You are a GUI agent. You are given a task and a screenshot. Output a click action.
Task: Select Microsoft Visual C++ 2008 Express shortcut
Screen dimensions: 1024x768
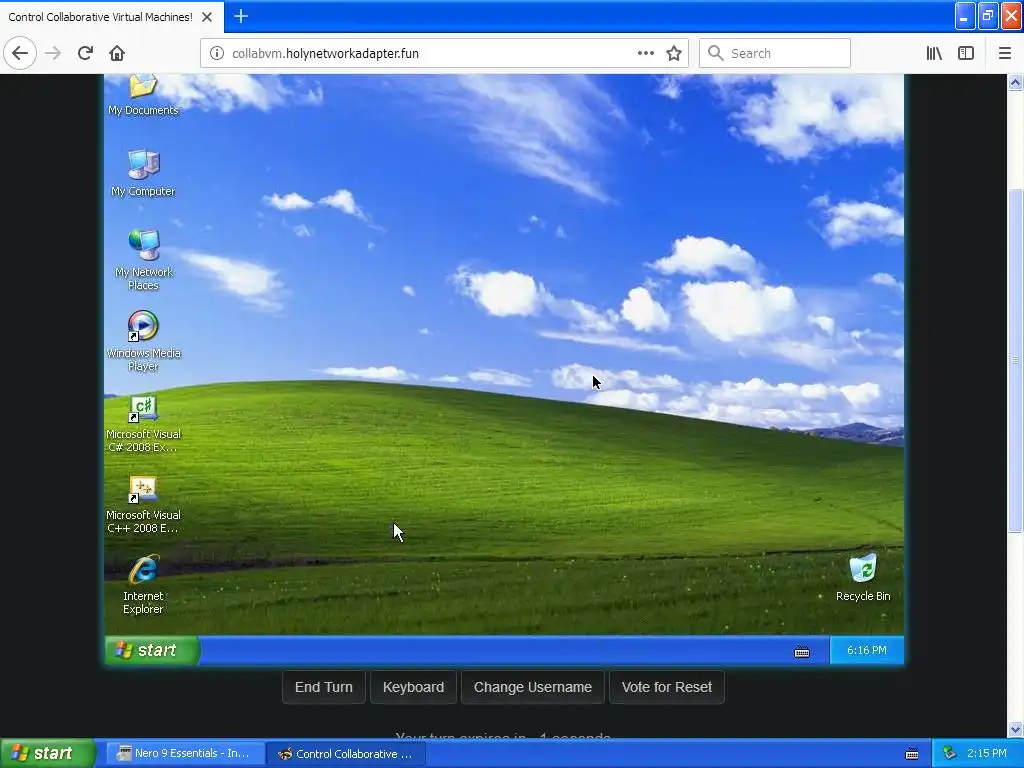click(x=143, y=504)
